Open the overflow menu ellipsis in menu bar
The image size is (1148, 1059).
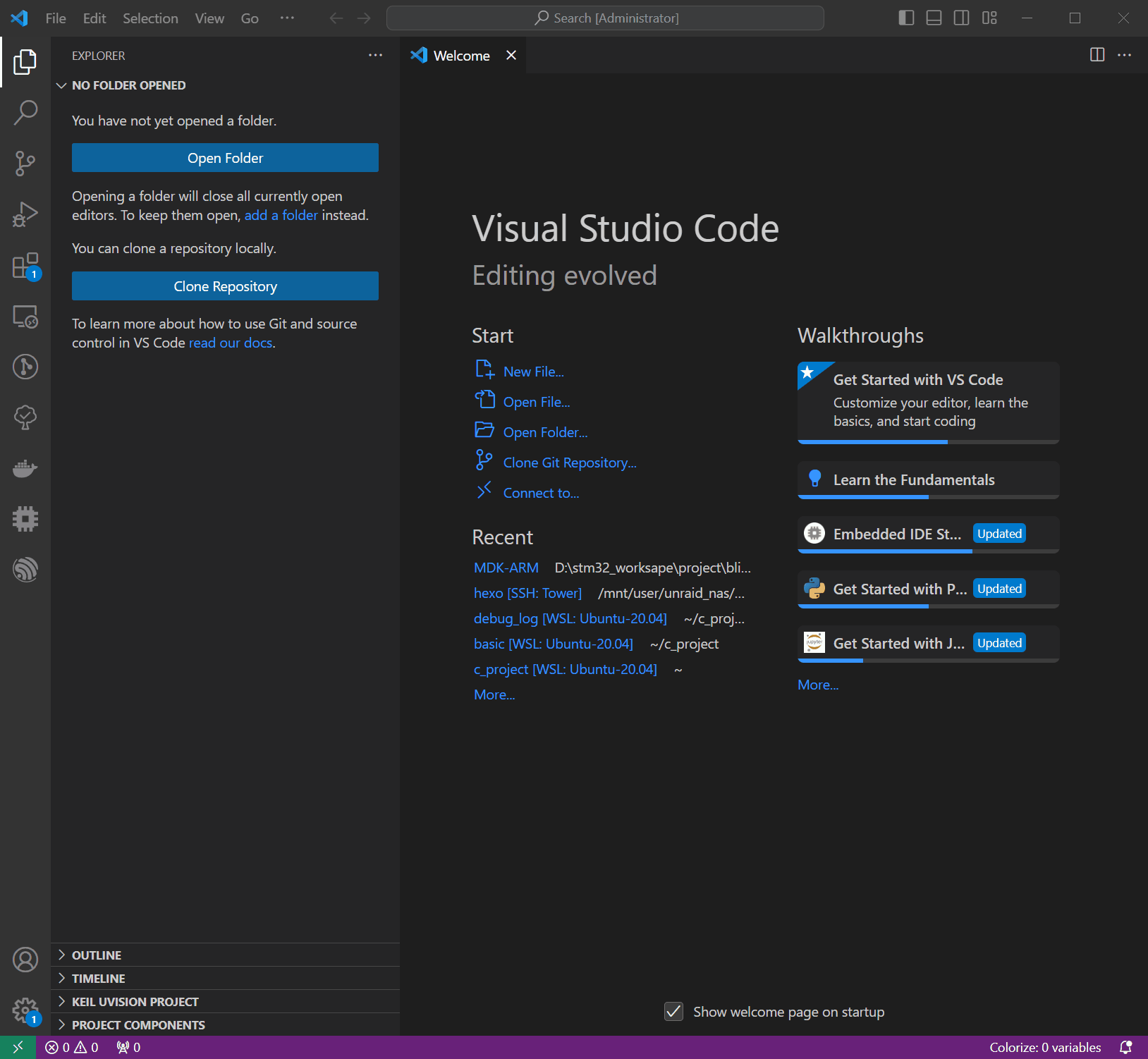[x=287, y=18]
